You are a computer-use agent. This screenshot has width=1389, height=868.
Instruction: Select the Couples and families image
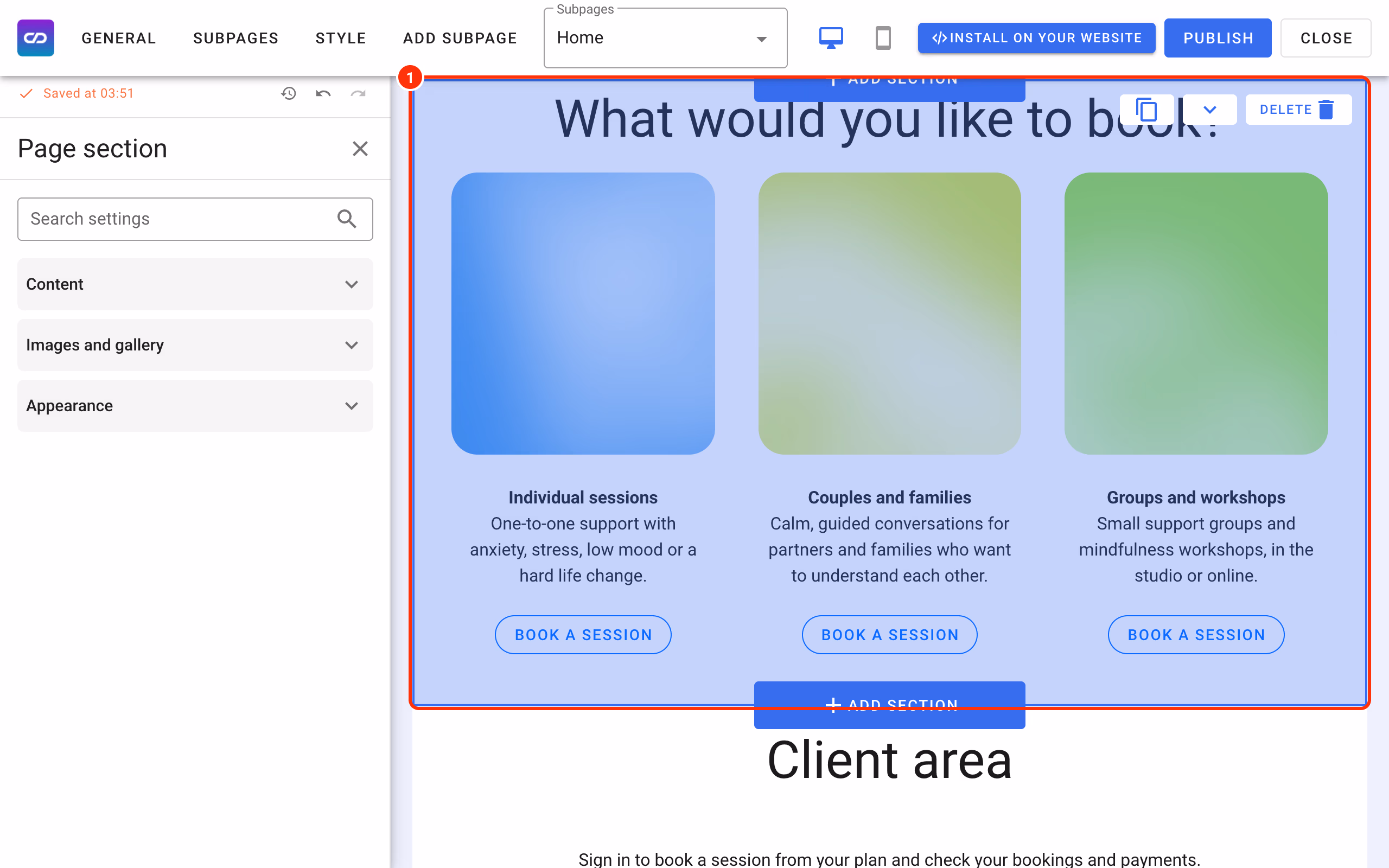[x=890, y=314]
